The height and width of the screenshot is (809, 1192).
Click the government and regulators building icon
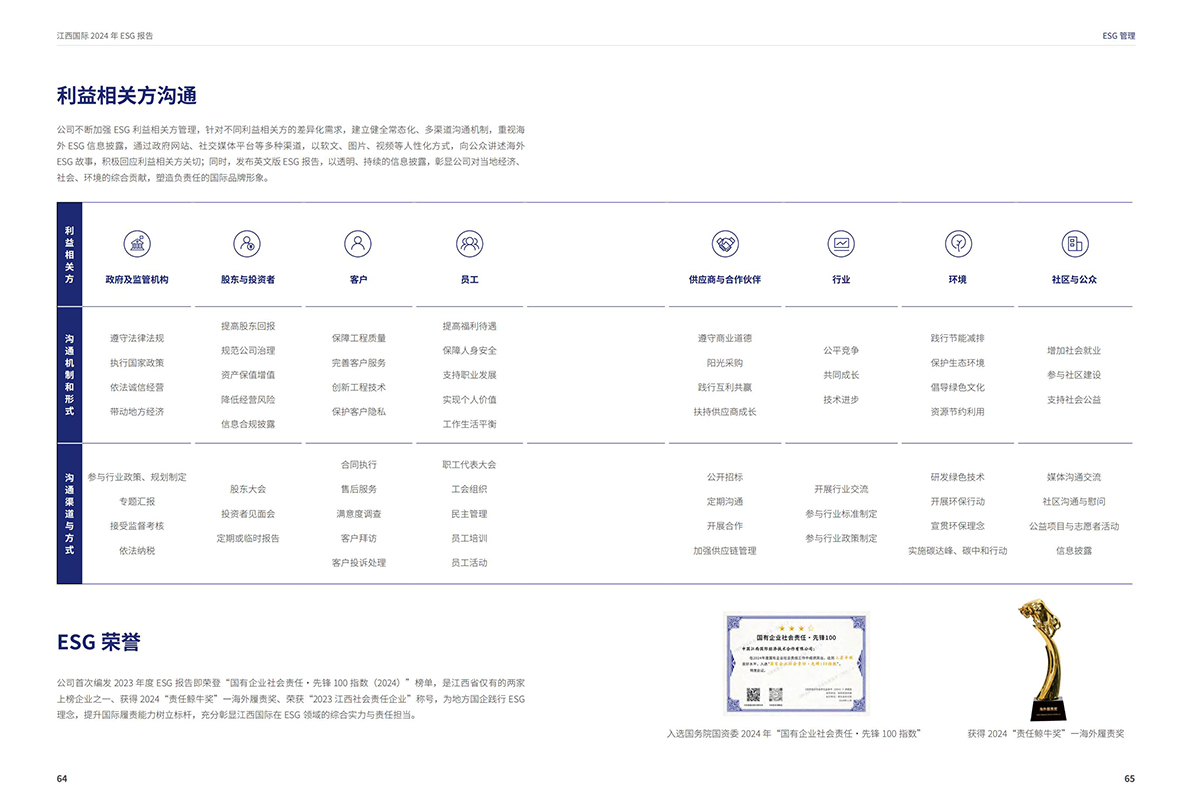137,243
